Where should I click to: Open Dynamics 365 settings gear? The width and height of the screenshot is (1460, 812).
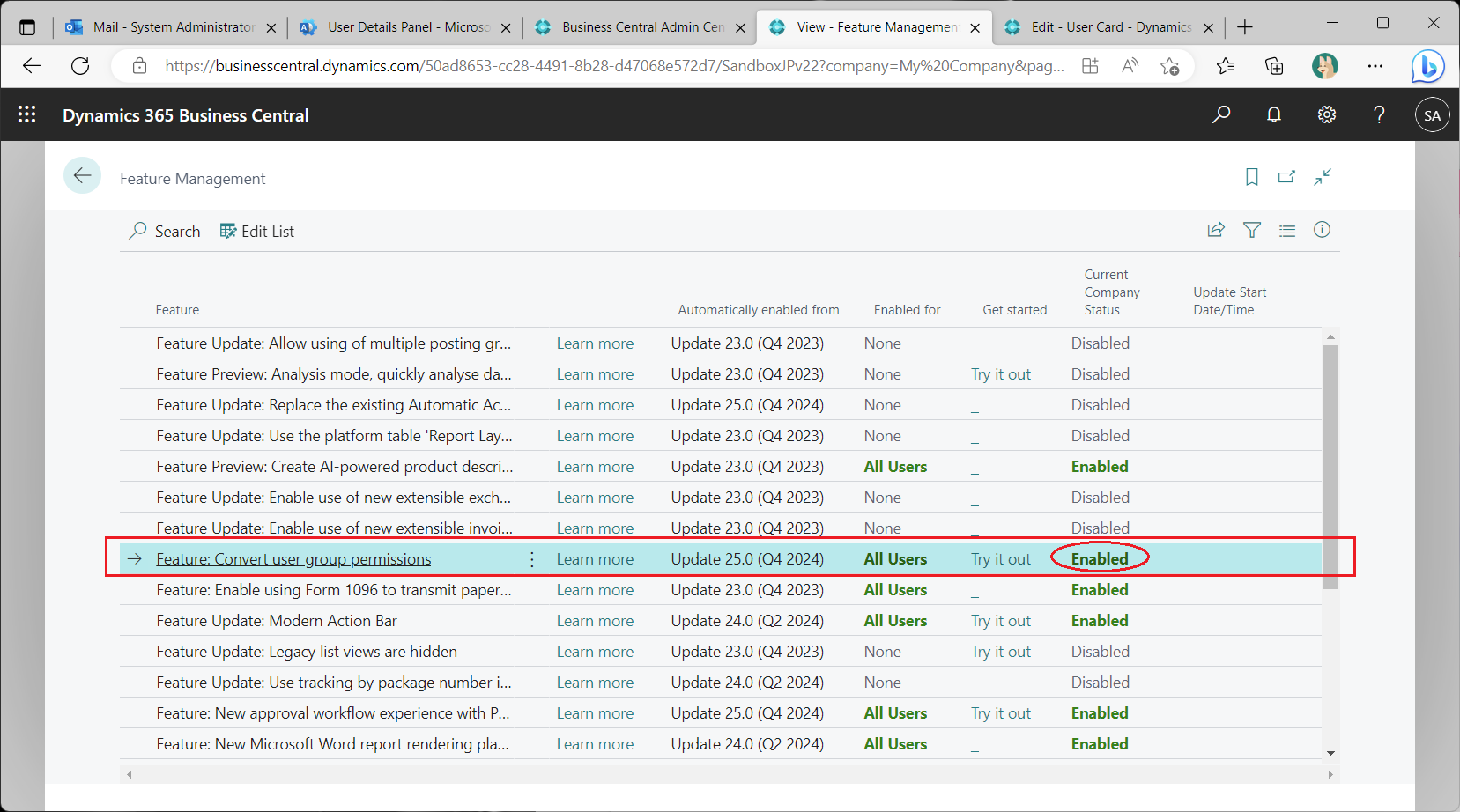pos(1326,114)
